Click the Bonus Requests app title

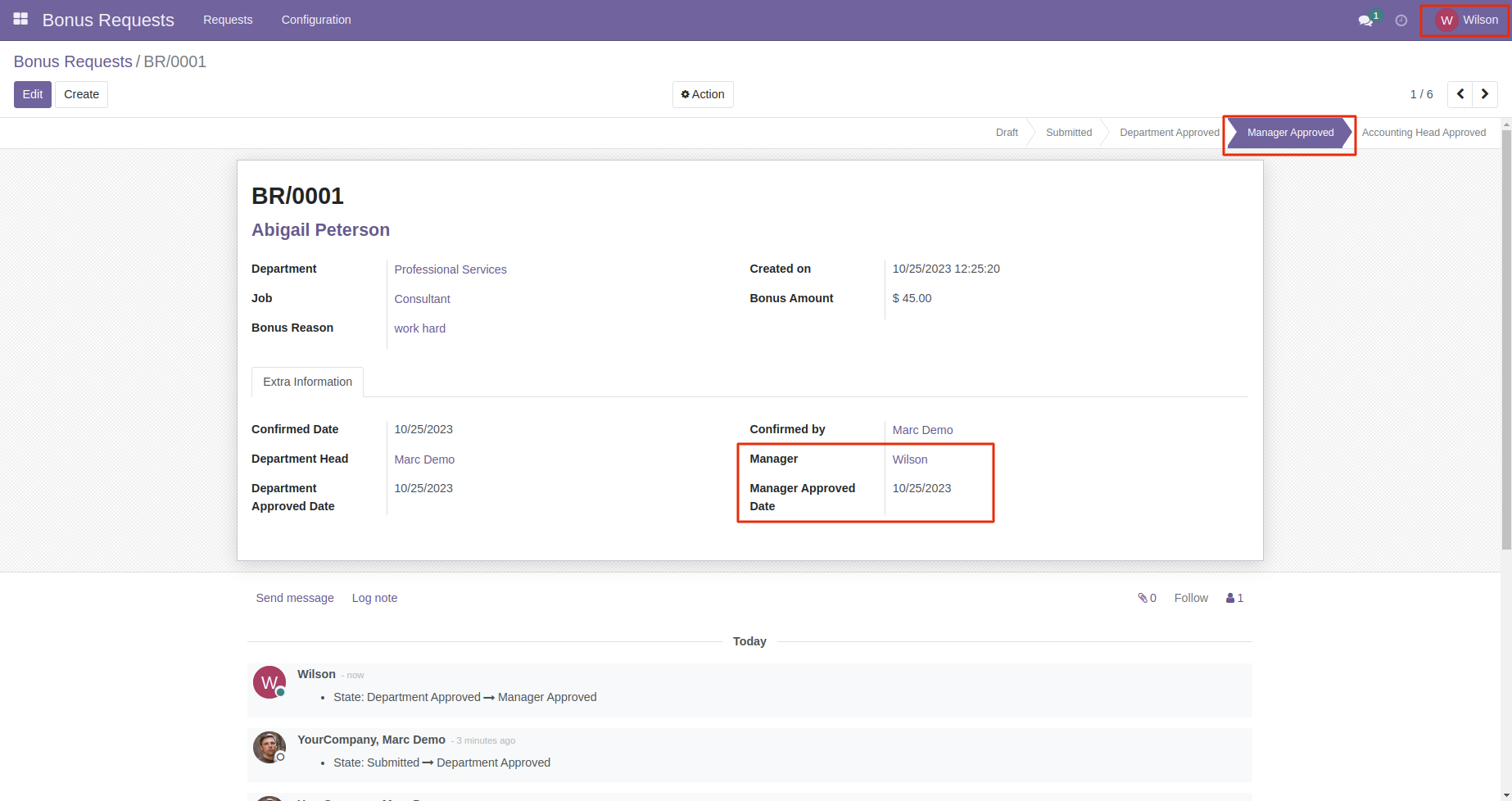pyautogui.click(x=108, y=20)
